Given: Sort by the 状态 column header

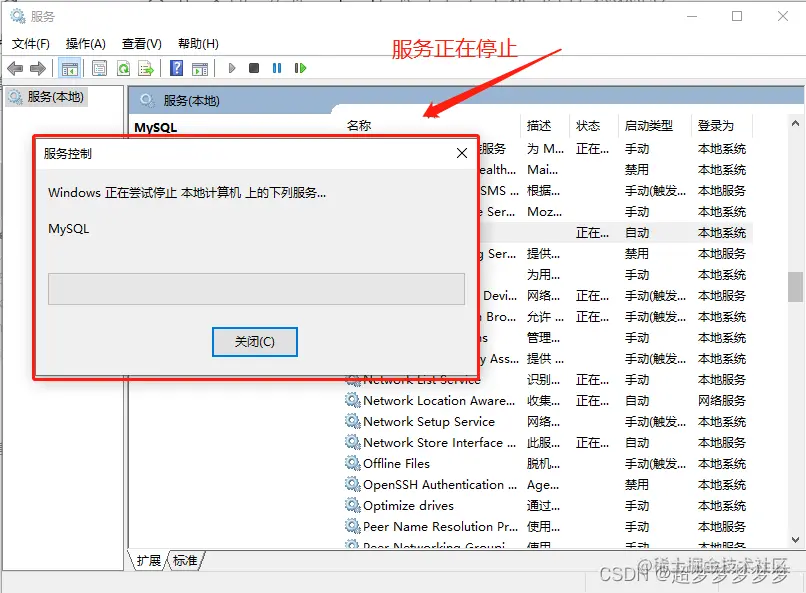Looking at the screenshot, I should pos(593,125).
